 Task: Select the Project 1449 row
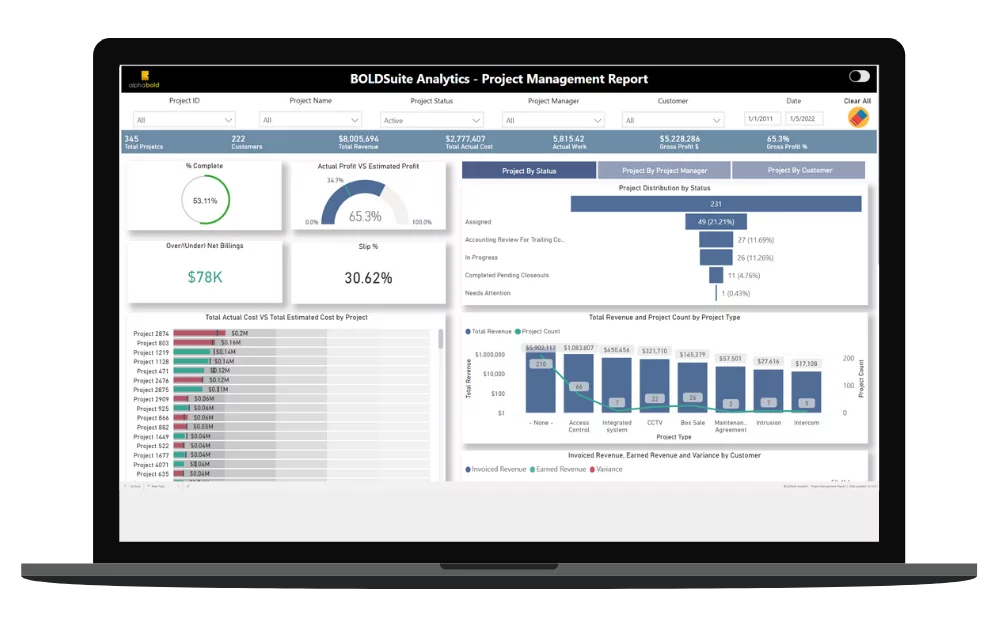281,436
